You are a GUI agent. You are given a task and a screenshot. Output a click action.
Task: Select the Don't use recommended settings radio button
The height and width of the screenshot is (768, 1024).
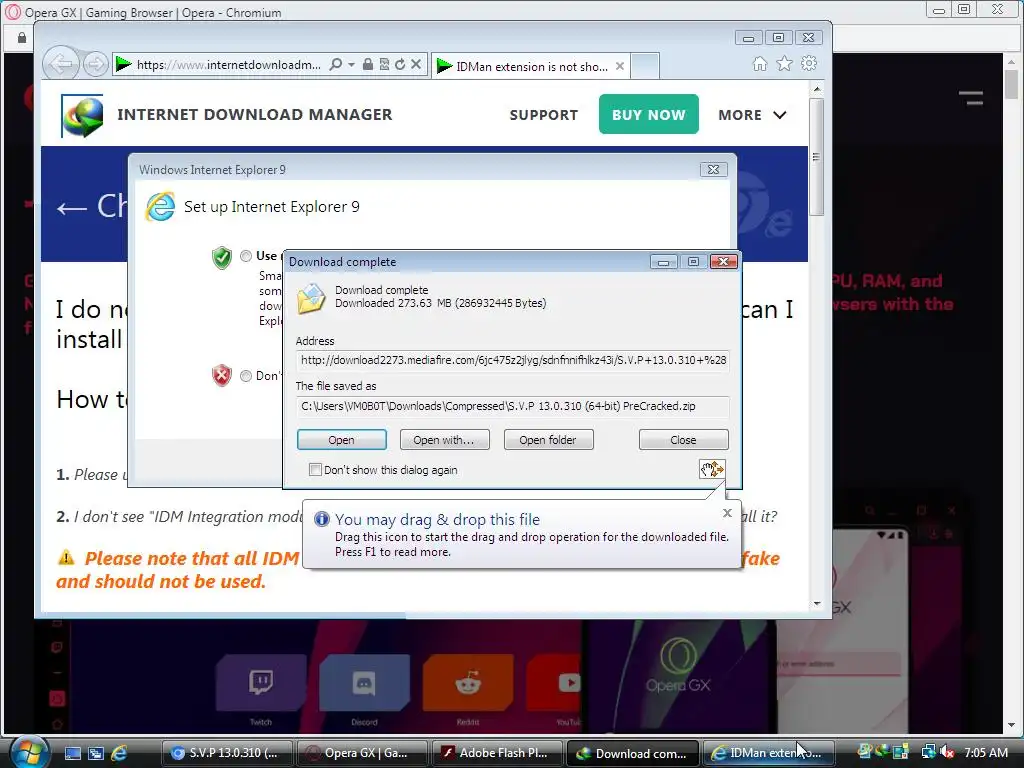click(x=246, y=376)
